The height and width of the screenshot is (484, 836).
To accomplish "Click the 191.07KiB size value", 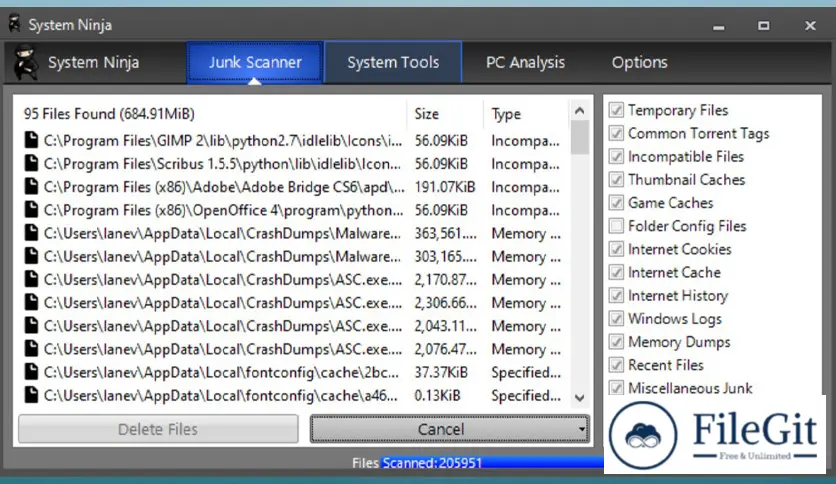I will pos(445,187).
